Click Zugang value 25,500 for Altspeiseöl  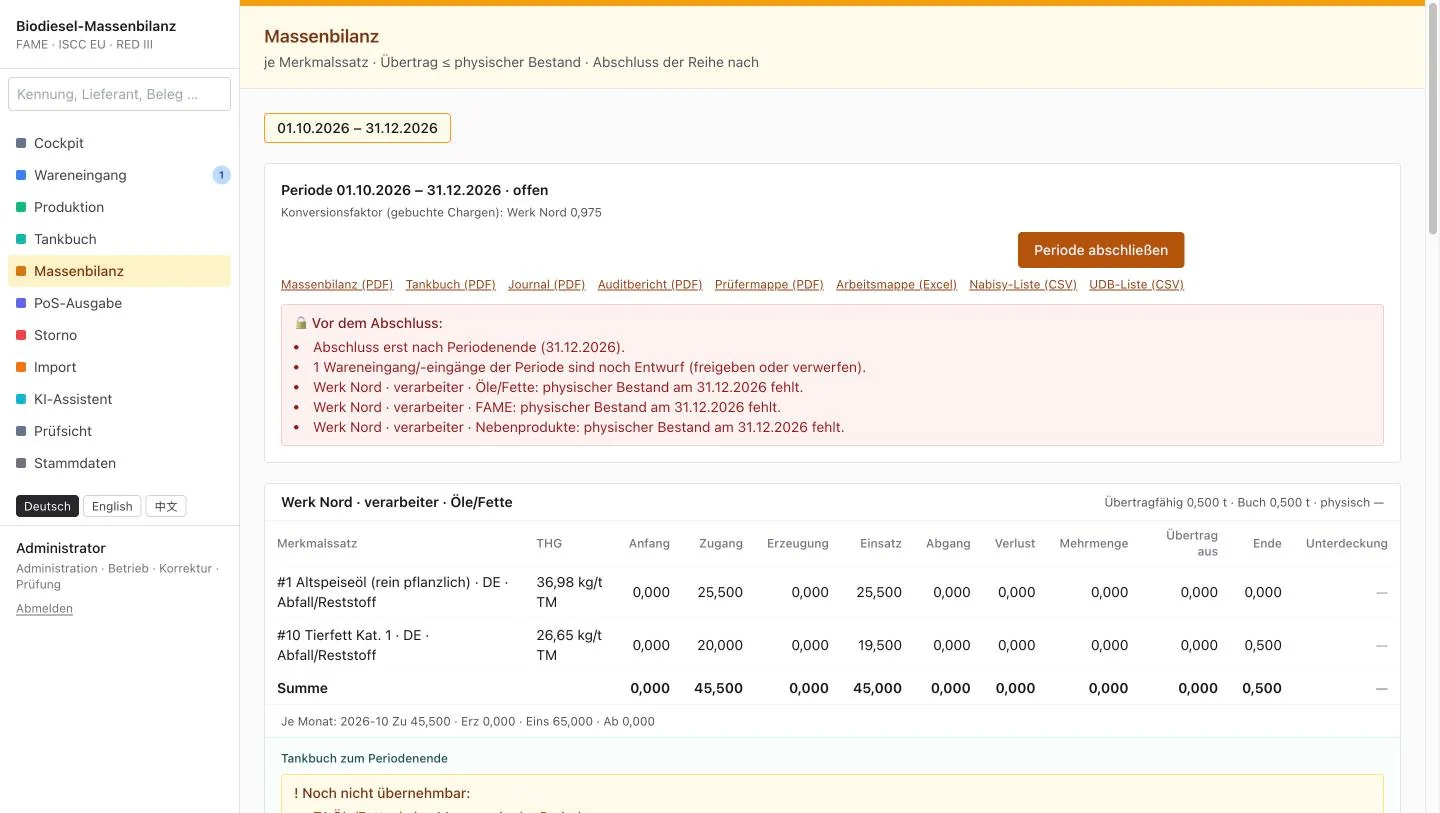pos(720,592)
